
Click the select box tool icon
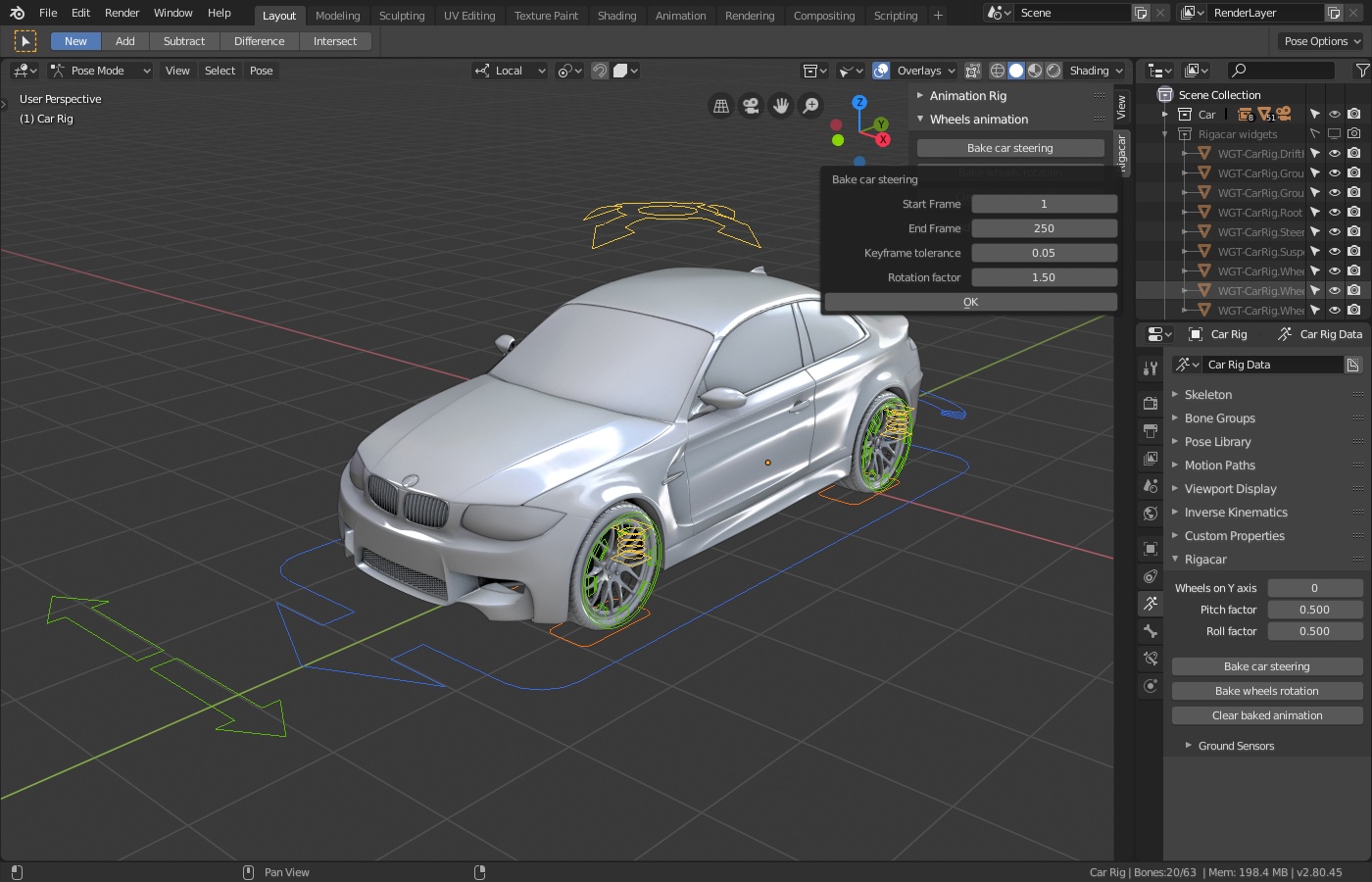[x=25, y=41]
